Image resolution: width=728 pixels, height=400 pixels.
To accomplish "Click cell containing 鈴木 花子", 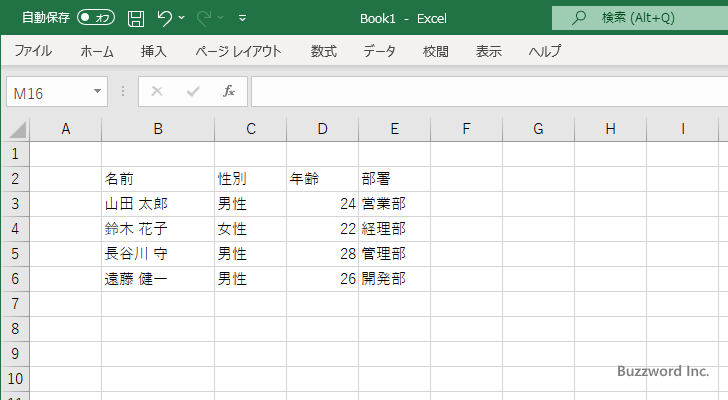I will click(x=158, y=229).
